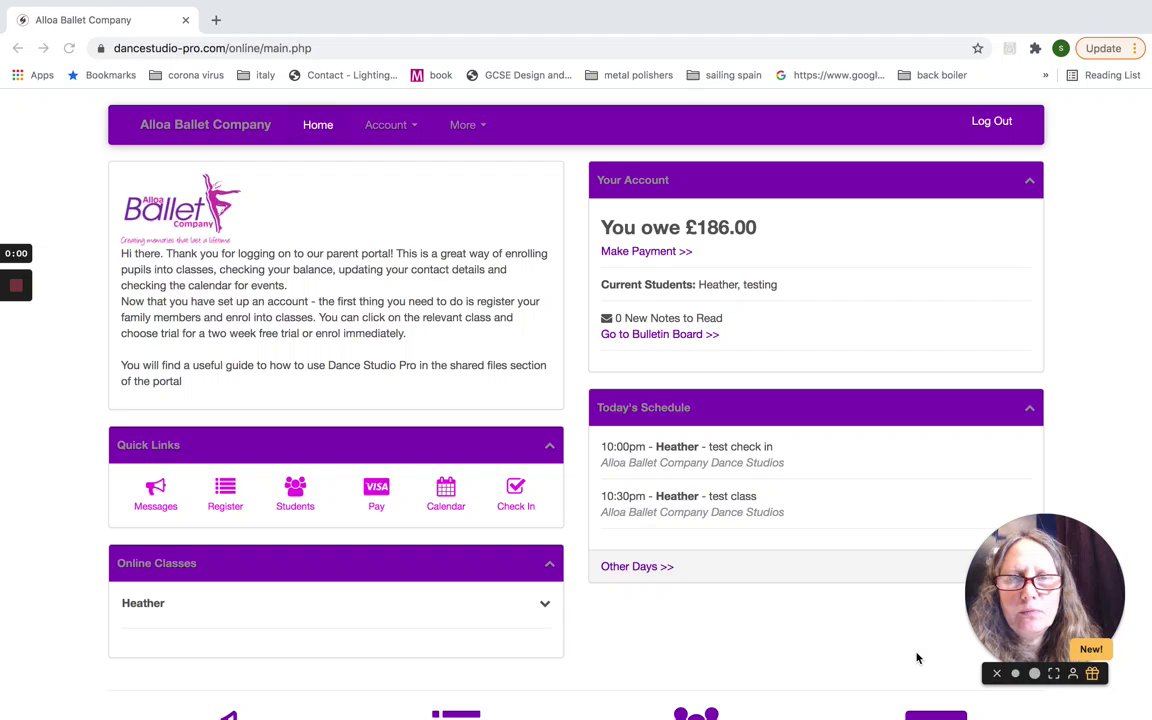View site info via padlock icon

tap(101, 48)
